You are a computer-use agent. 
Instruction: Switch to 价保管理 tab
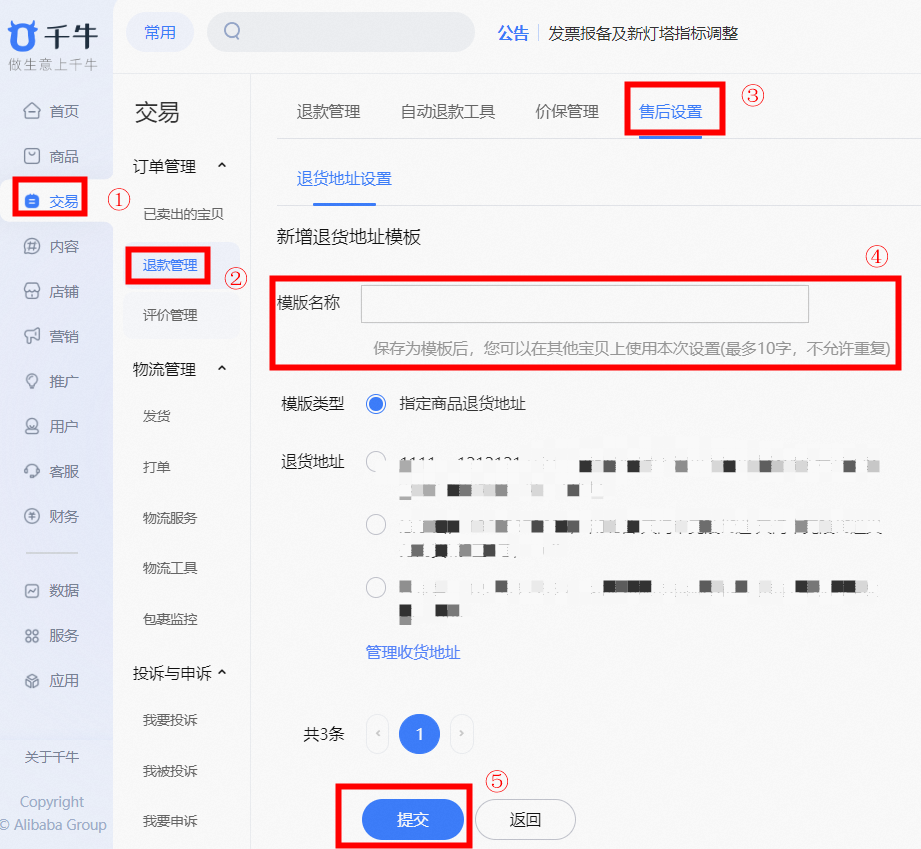pos(567,111)
